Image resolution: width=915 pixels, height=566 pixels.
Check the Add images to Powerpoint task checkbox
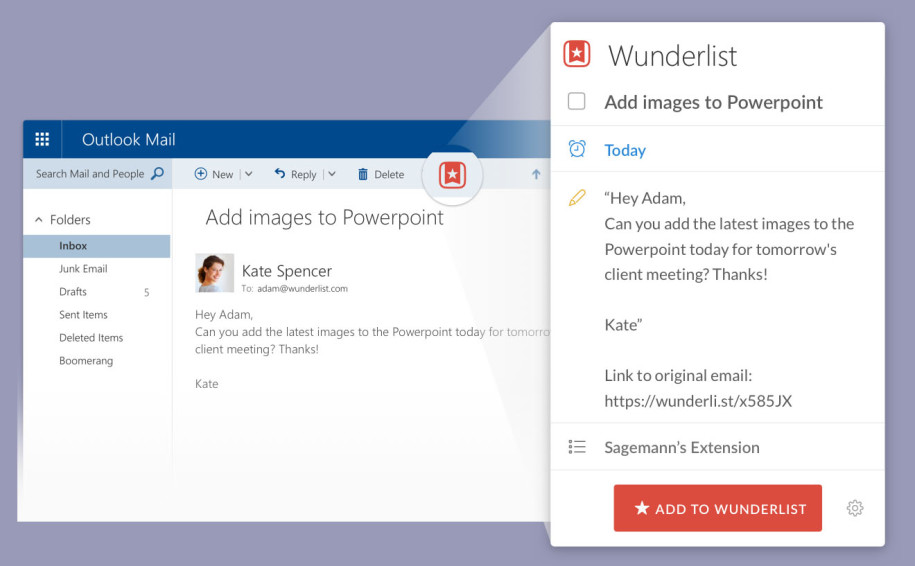point(577,101)
